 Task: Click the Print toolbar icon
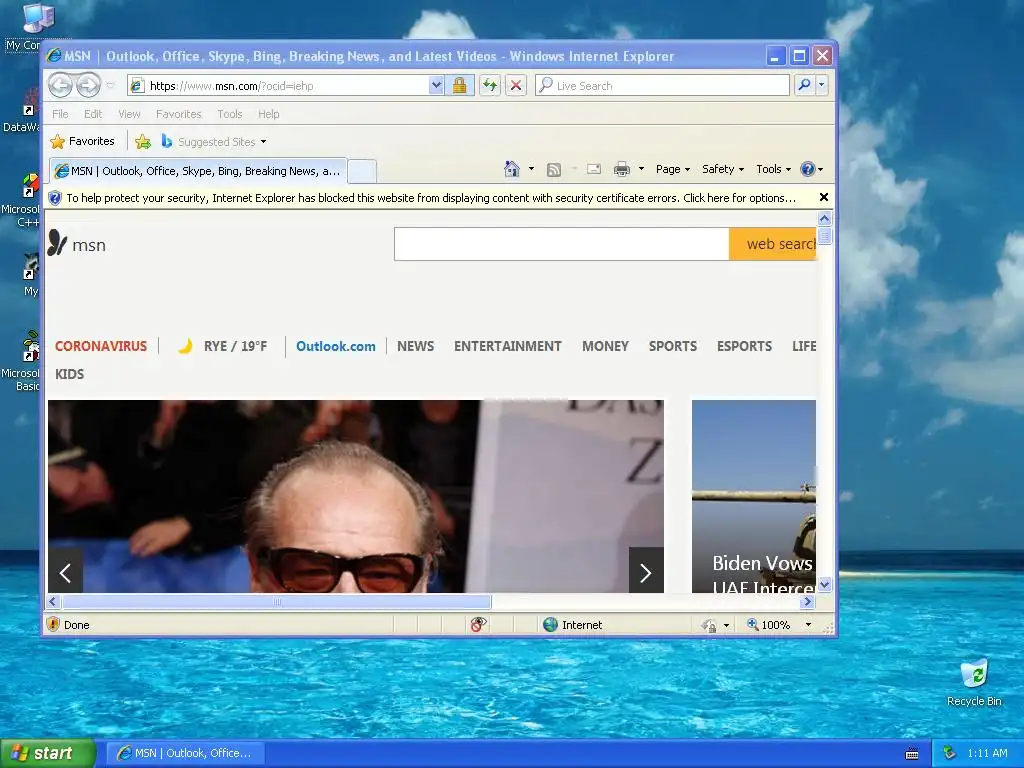point(622,169)
